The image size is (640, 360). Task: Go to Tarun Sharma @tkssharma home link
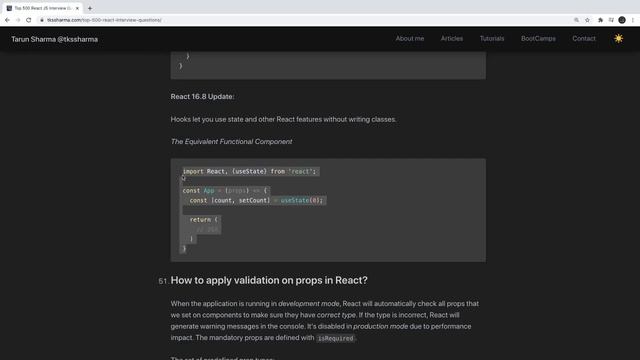55,39
